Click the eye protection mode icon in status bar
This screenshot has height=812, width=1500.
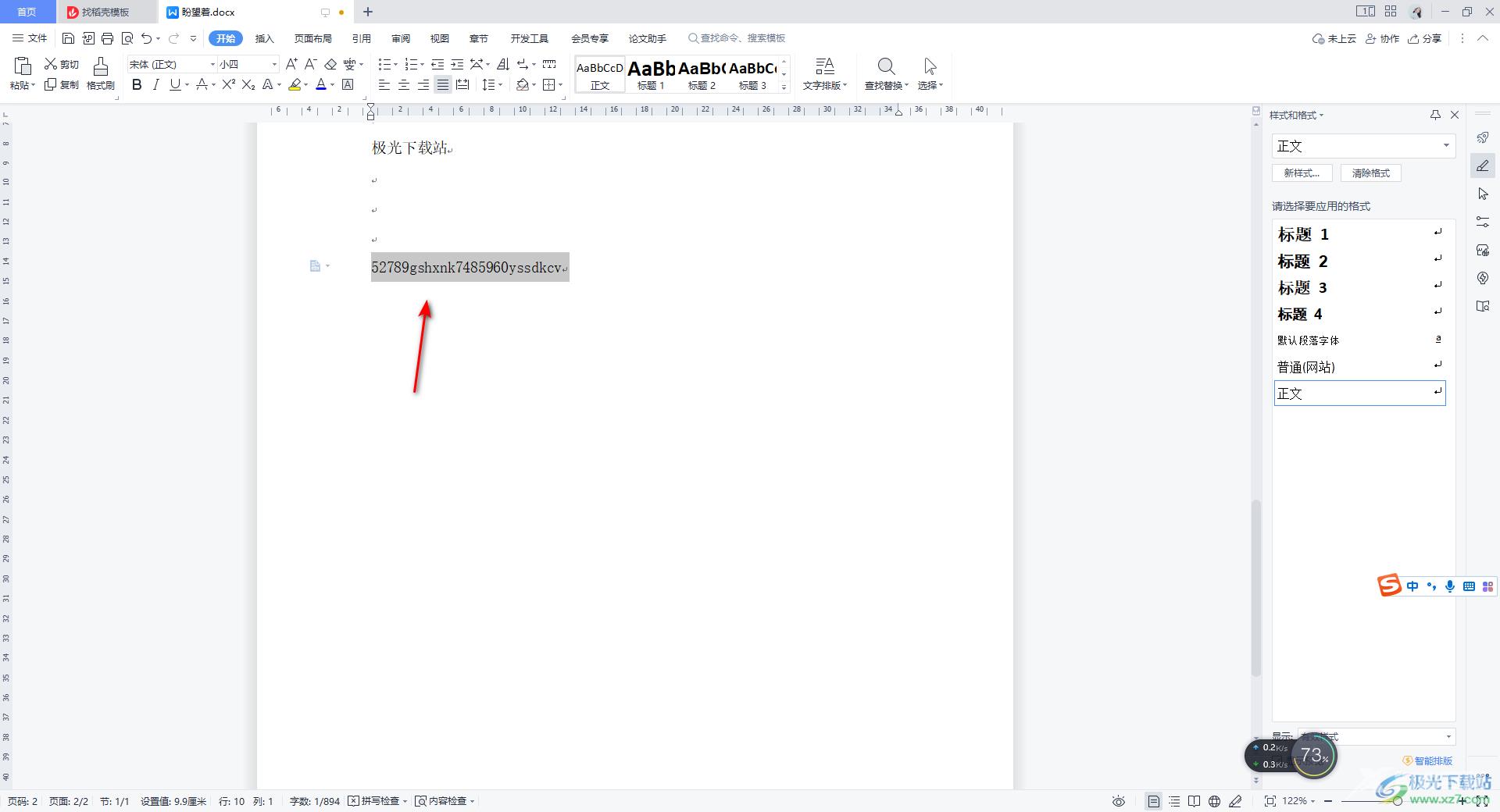tap(1119, 801)
